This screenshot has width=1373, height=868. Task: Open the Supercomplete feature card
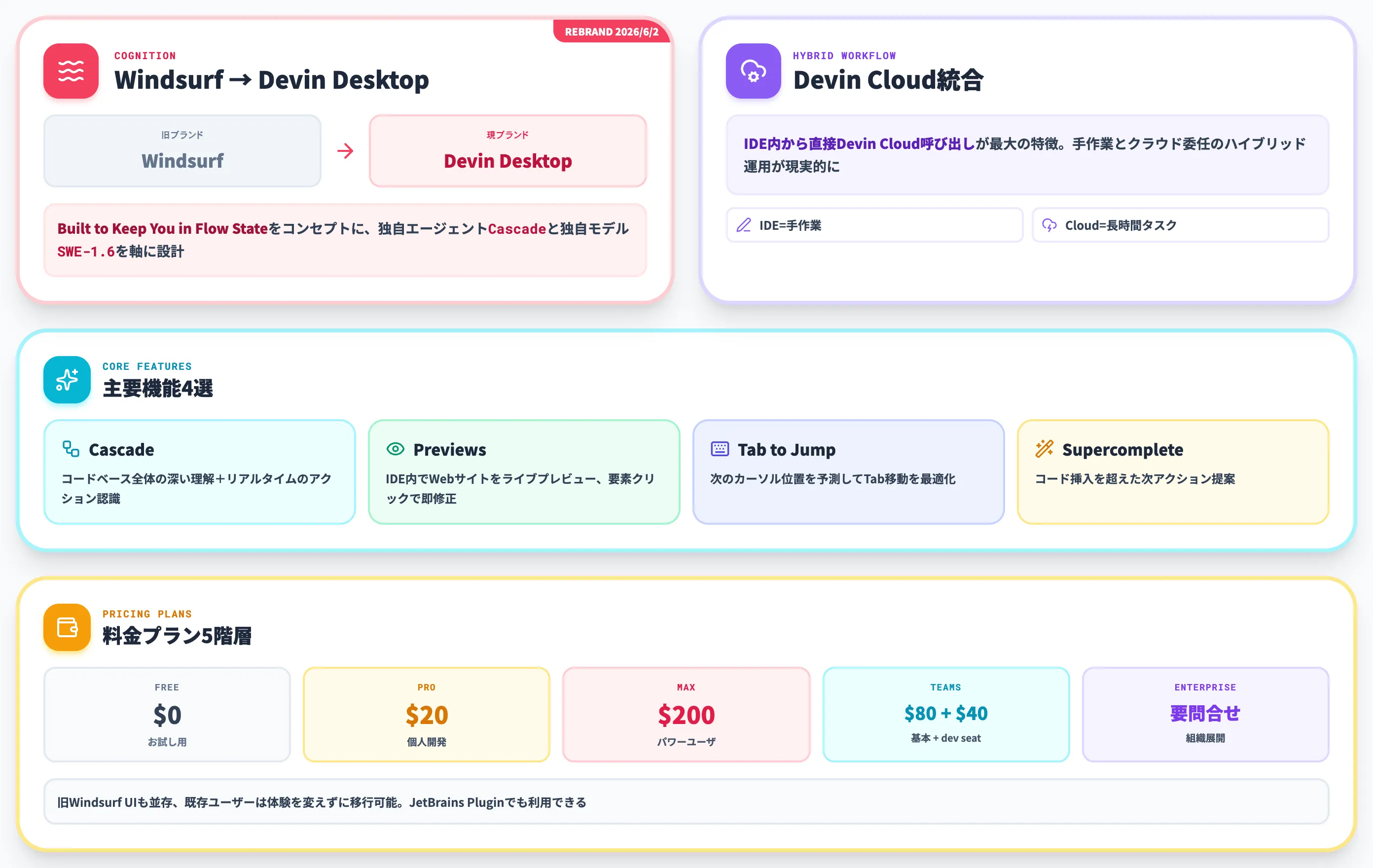pos(1173,472)
